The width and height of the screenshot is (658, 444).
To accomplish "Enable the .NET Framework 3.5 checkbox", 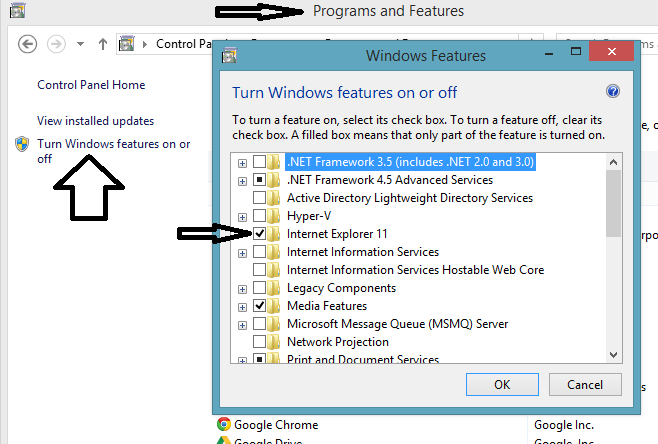I will [x=259, y=162].
